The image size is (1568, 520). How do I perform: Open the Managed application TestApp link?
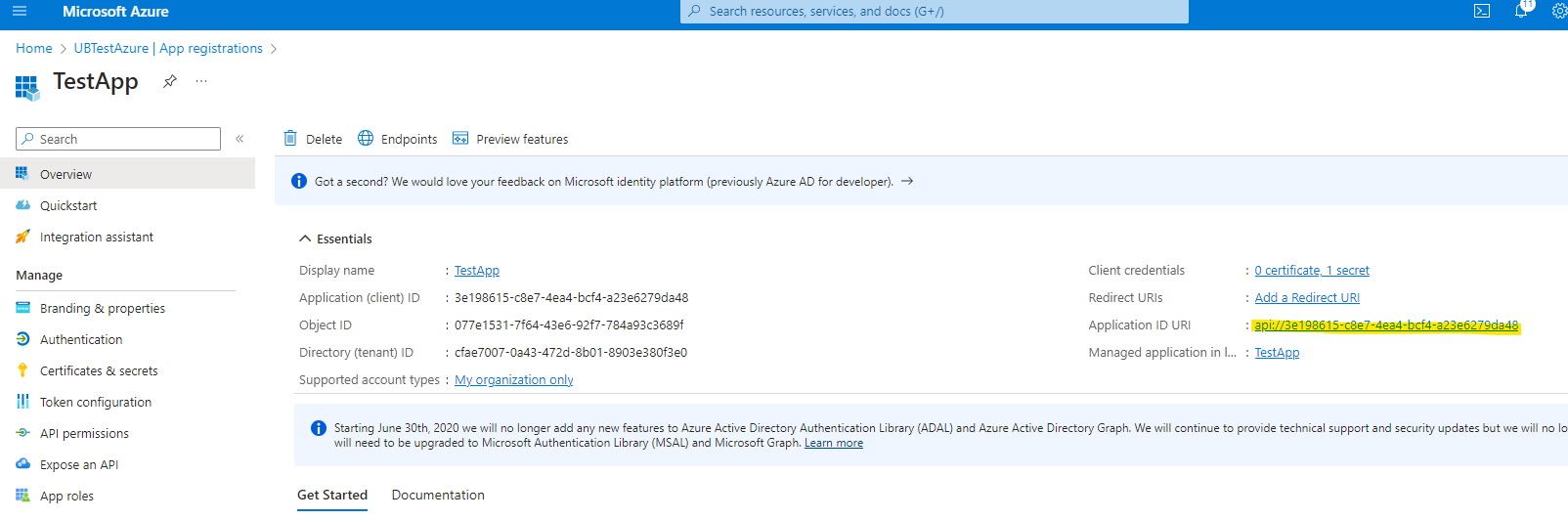(1277, 352)
